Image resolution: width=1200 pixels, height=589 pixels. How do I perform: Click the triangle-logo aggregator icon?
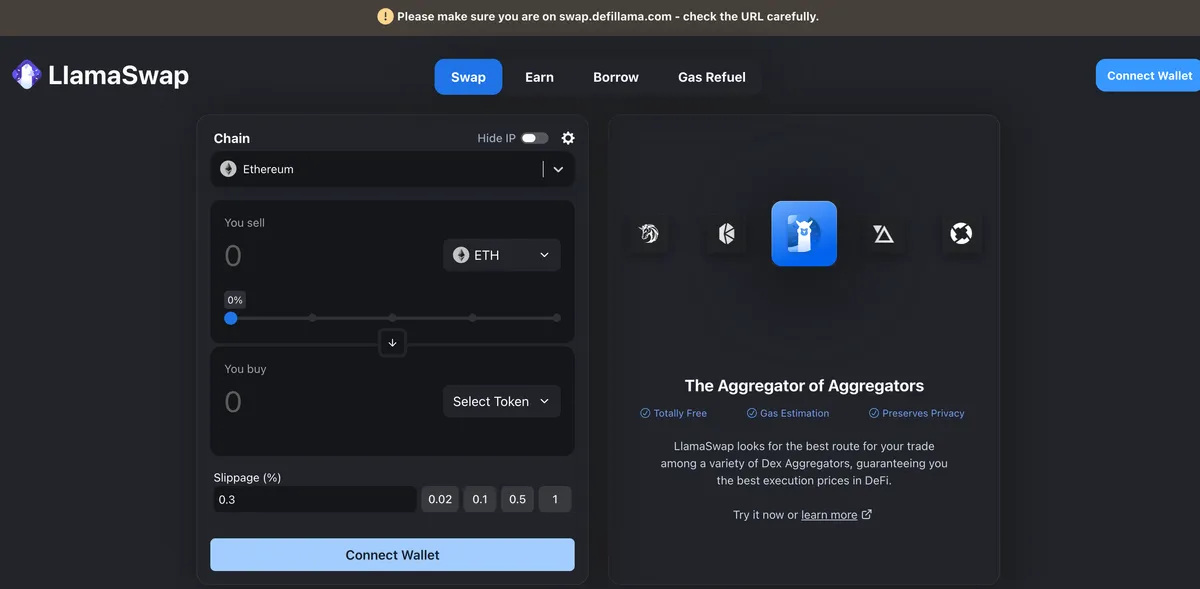pyautogui.click(x=883, y=234)
